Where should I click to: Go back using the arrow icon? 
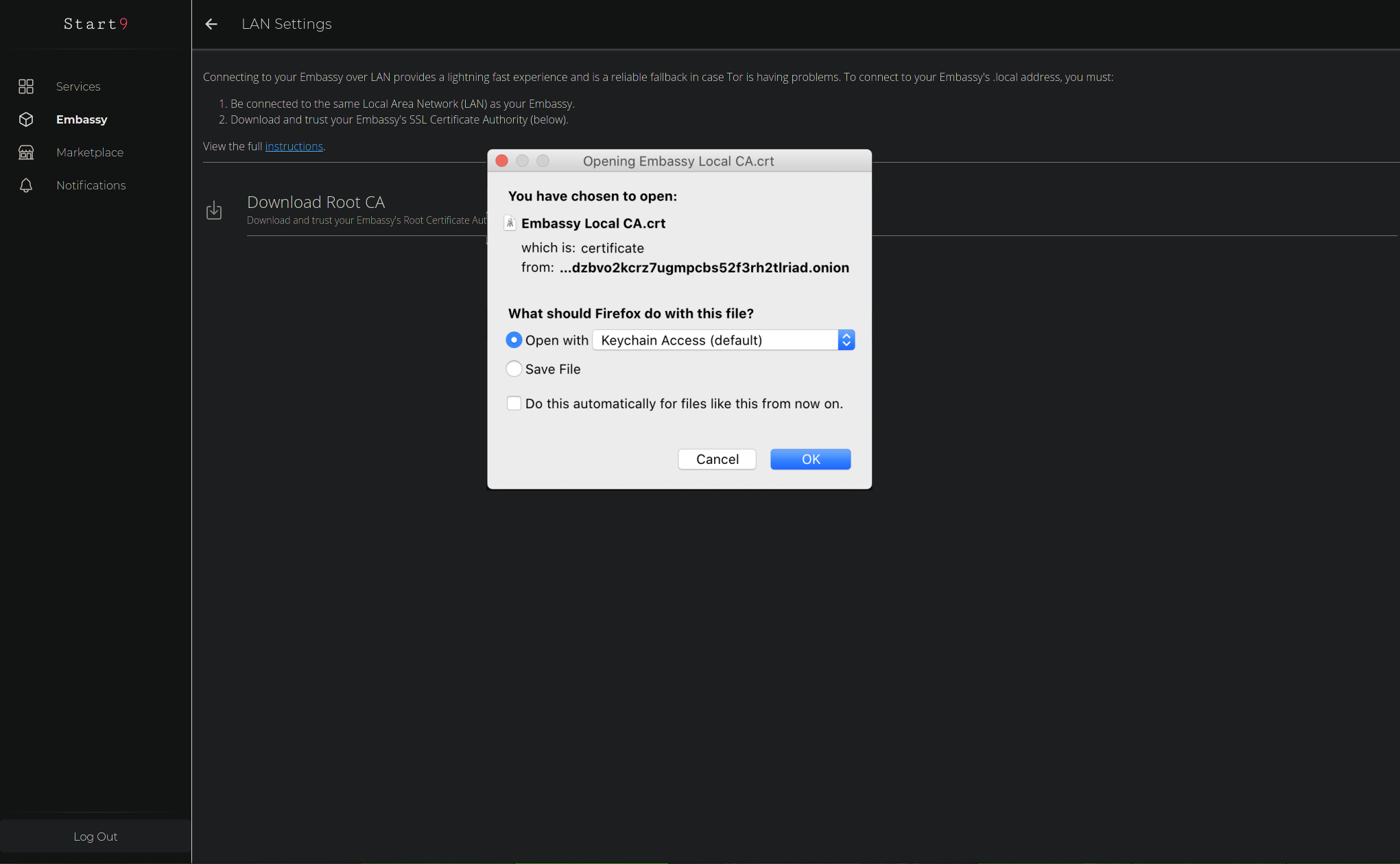(x=211, y=24)
